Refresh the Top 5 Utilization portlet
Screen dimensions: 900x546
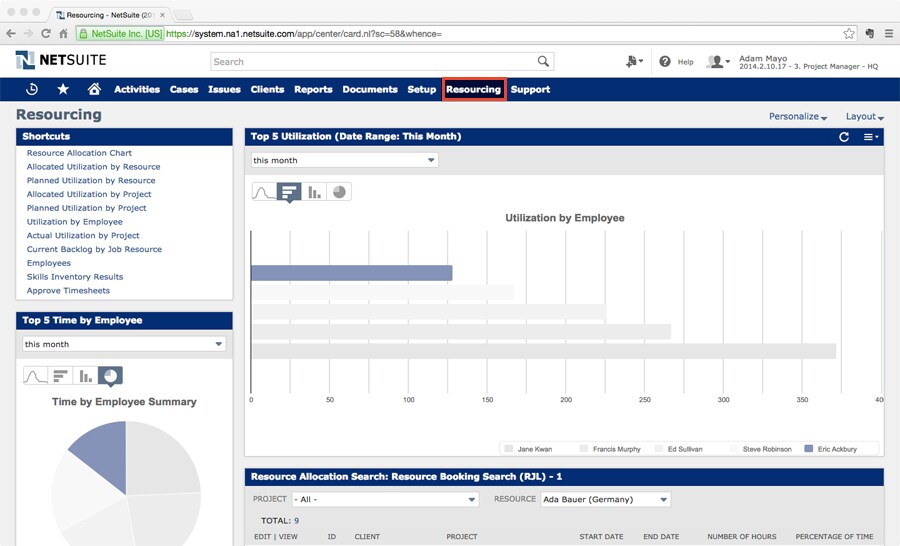pos(844,137)
